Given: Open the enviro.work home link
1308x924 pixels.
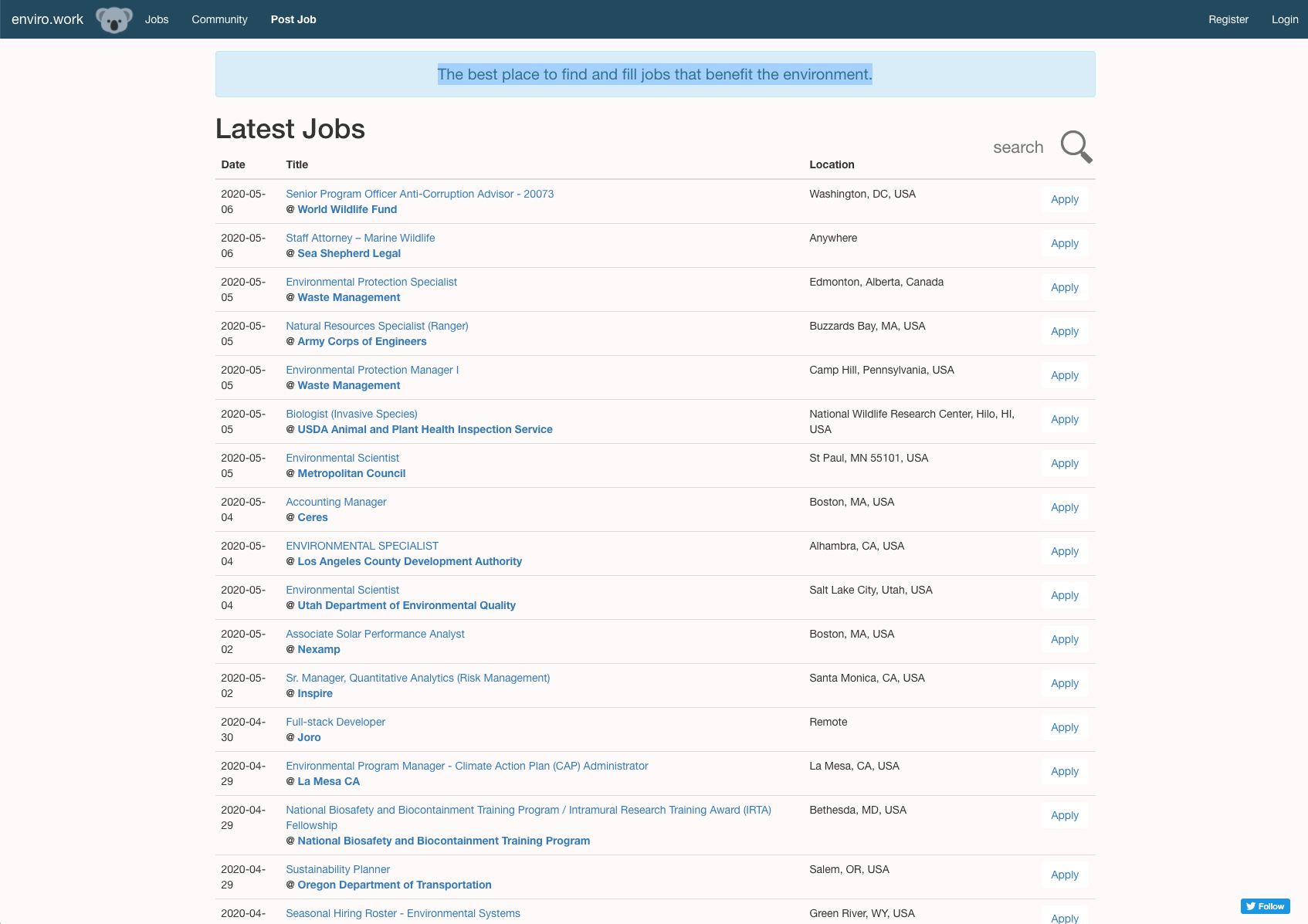Looking at the screenshot, I should (x=47, y=19).
